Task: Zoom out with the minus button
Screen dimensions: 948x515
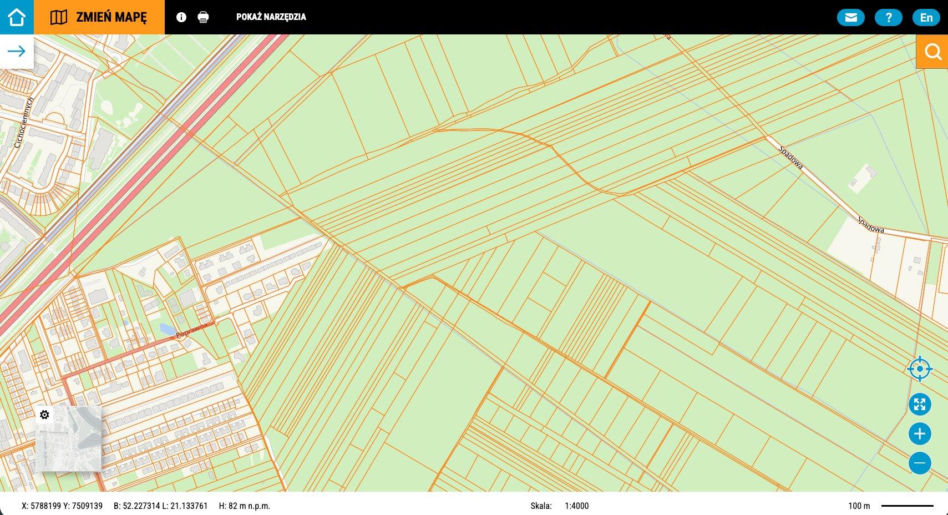Action: click(920, 463)
